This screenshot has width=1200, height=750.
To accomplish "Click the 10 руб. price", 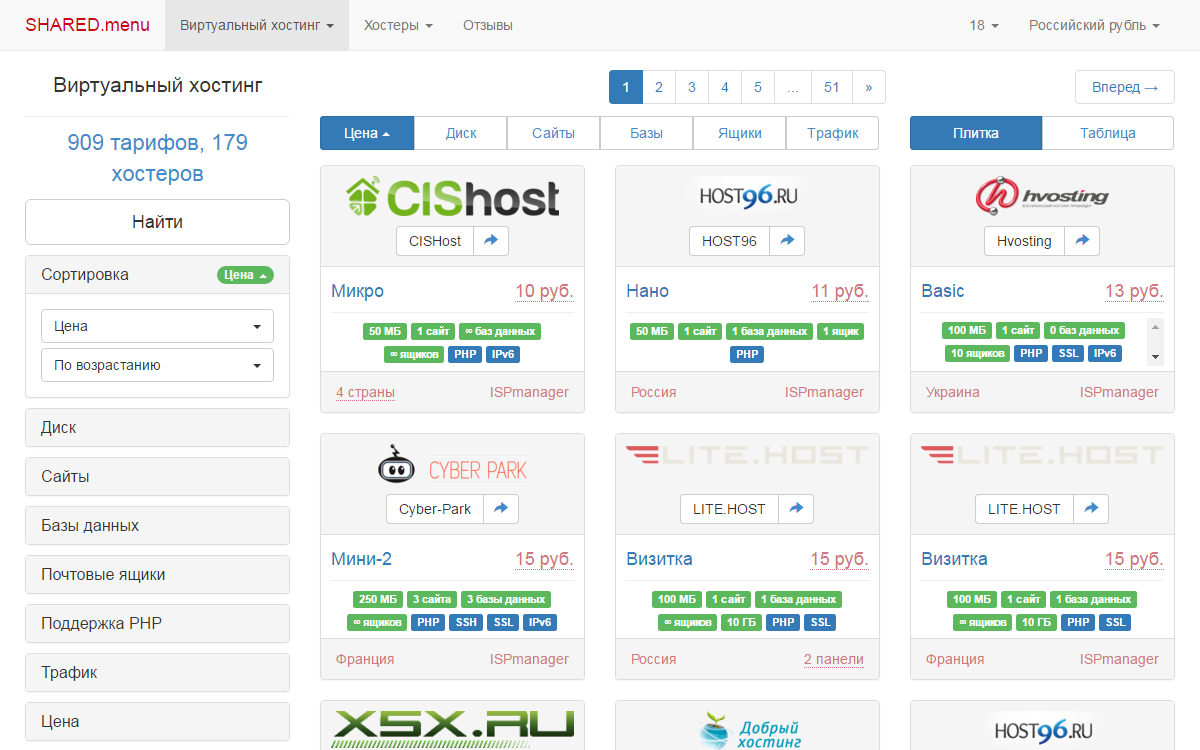I will (545, 291).
